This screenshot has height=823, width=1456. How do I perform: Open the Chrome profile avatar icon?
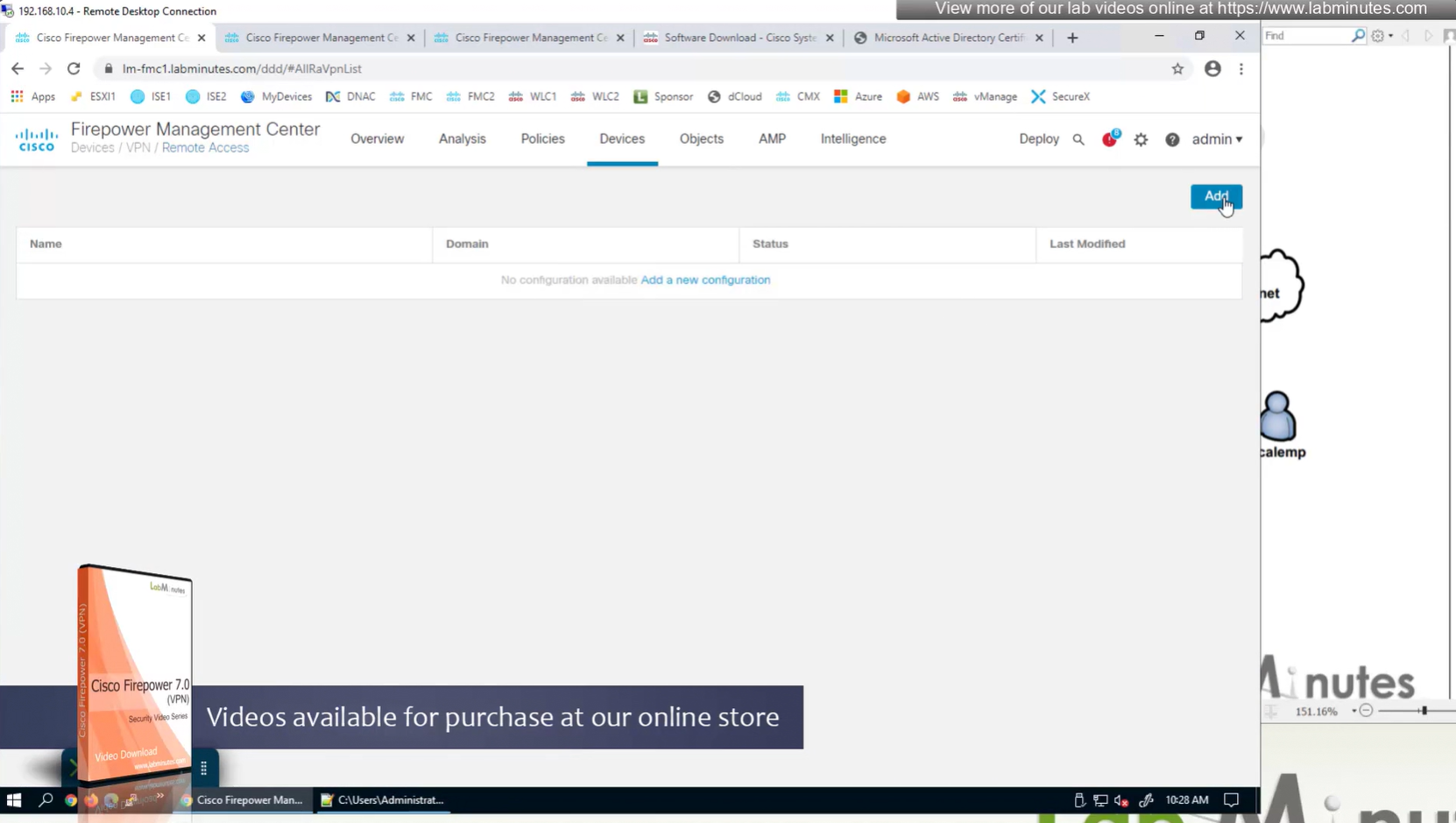(x=1212, y=68)
